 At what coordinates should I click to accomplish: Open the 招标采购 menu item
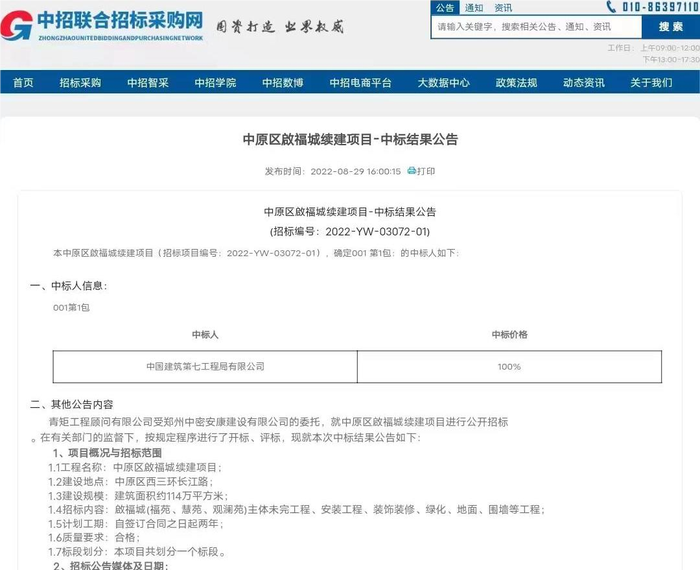(x=80, y=83)
